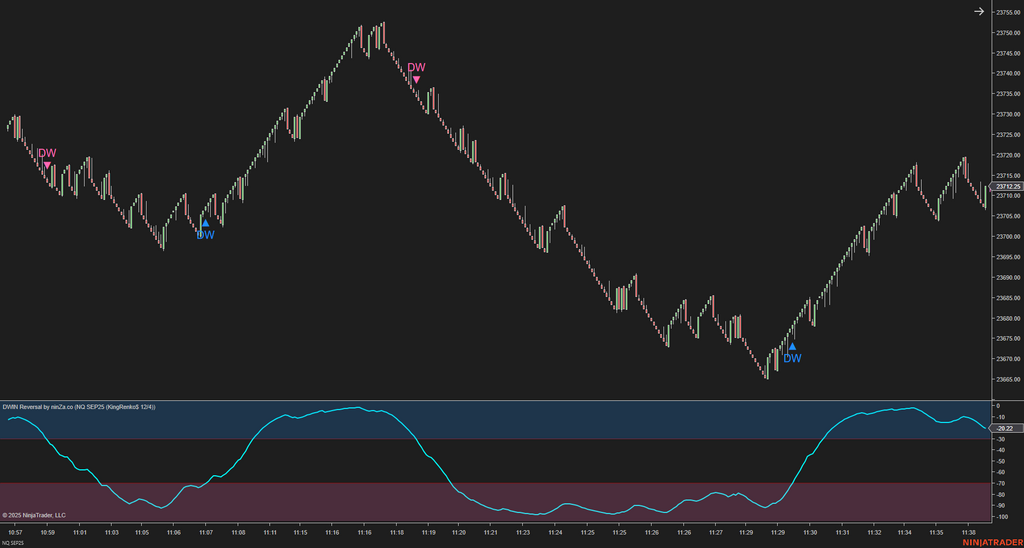Viewport: 1024px width, 548px height.
Task: Click the 11:23 time axis label
Action: [x=522, y=534]
